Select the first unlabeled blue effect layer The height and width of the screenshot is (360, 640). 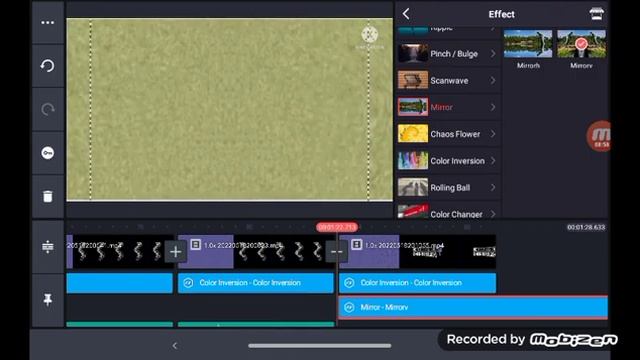click(120, 283)
